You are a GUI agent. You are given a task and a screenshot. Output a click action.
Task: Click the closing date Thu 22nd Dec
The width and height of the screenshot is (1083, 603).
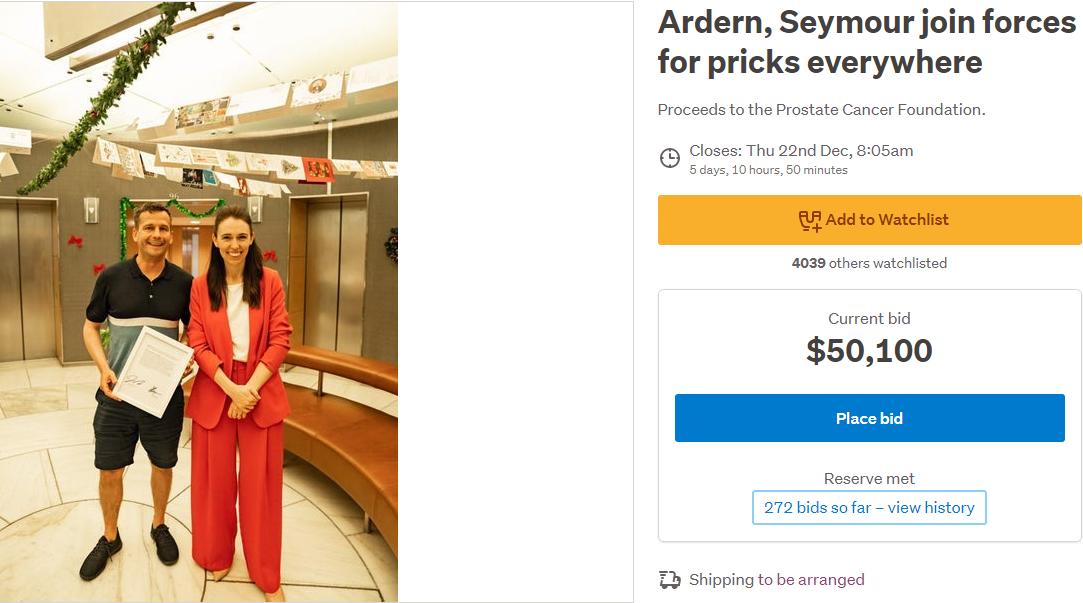coord(801,151)
